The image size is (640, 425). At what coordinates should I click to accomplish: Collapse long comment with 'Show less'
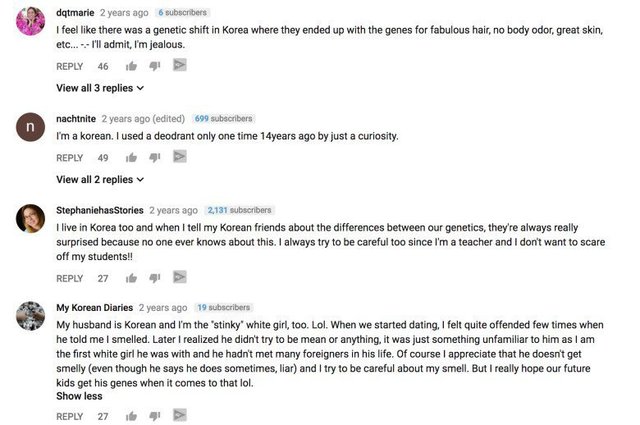[x=79, y=396]
